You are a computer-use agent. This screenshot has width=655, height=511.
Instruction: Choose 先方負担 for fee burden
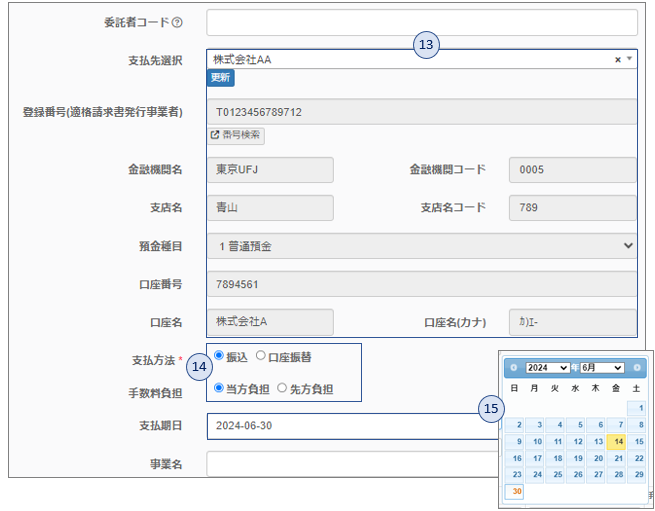282,388
